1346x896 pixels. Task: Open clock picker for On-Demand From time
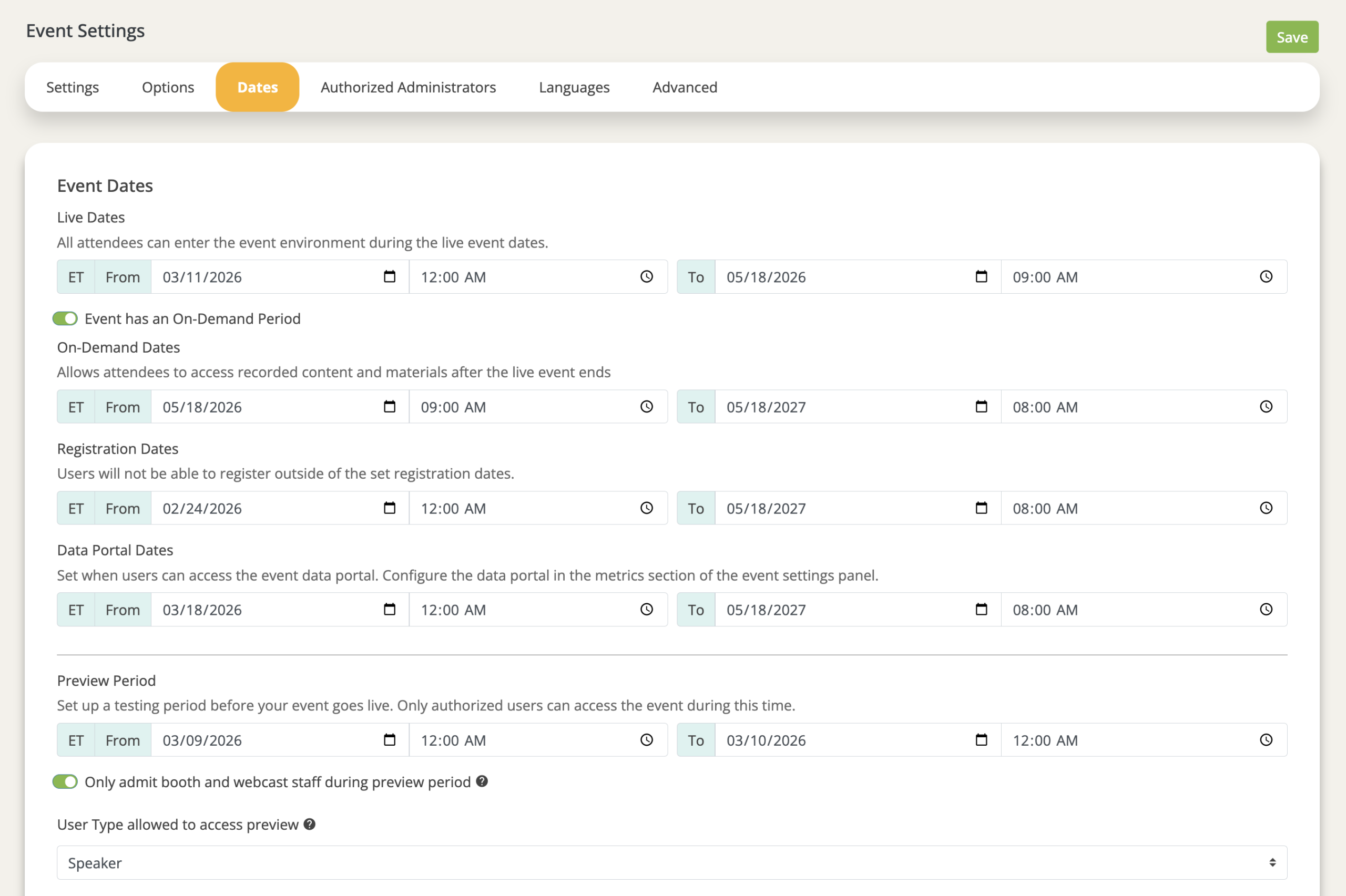(x=646, y=406)
